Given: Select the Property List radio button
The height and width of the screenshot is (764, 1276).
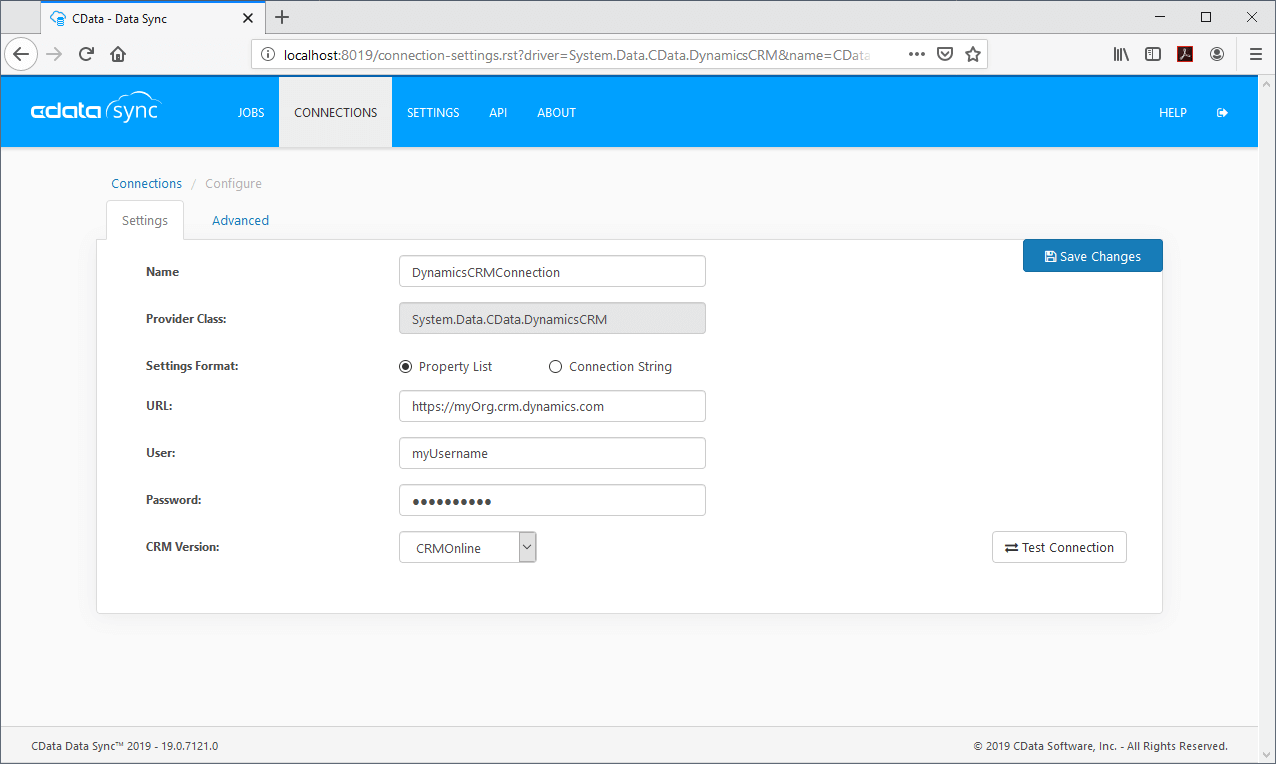Looking at the screenshot, I should [x=405, y=367].
